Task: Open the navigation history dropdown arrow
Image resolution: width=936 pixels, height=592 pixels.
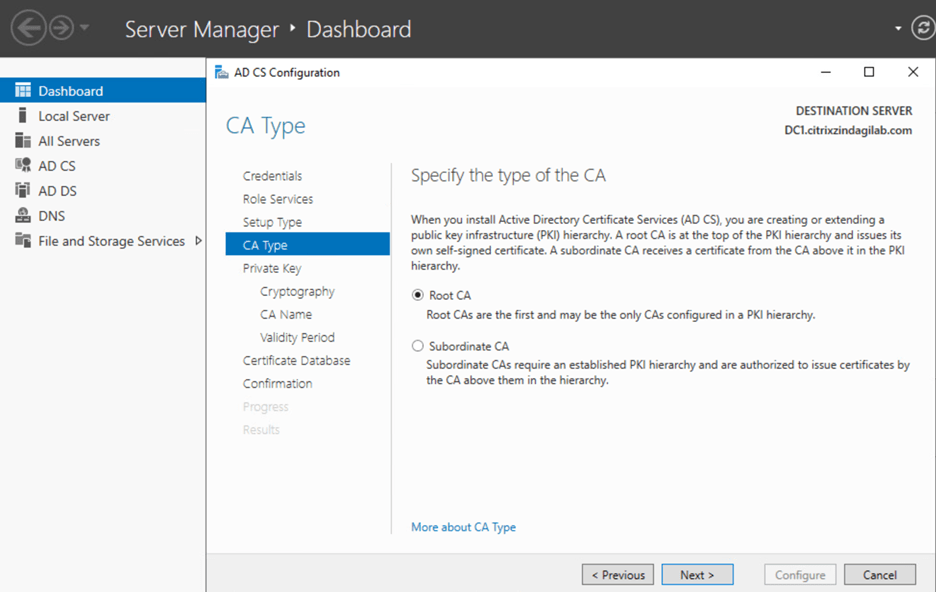Action: pos(84,27)
